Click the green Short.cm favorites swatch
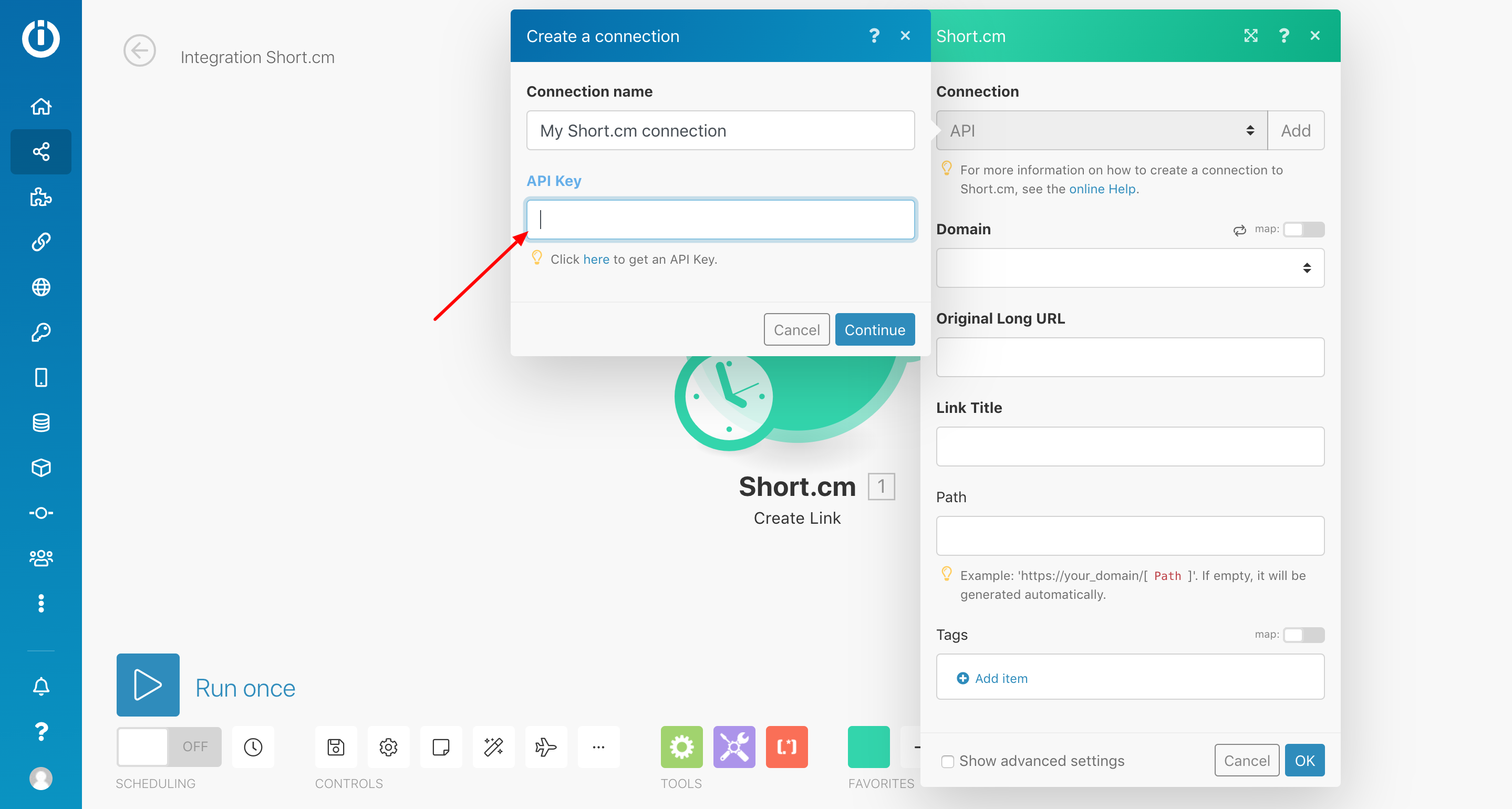The image size is (1512, 809). coord(868,747)
